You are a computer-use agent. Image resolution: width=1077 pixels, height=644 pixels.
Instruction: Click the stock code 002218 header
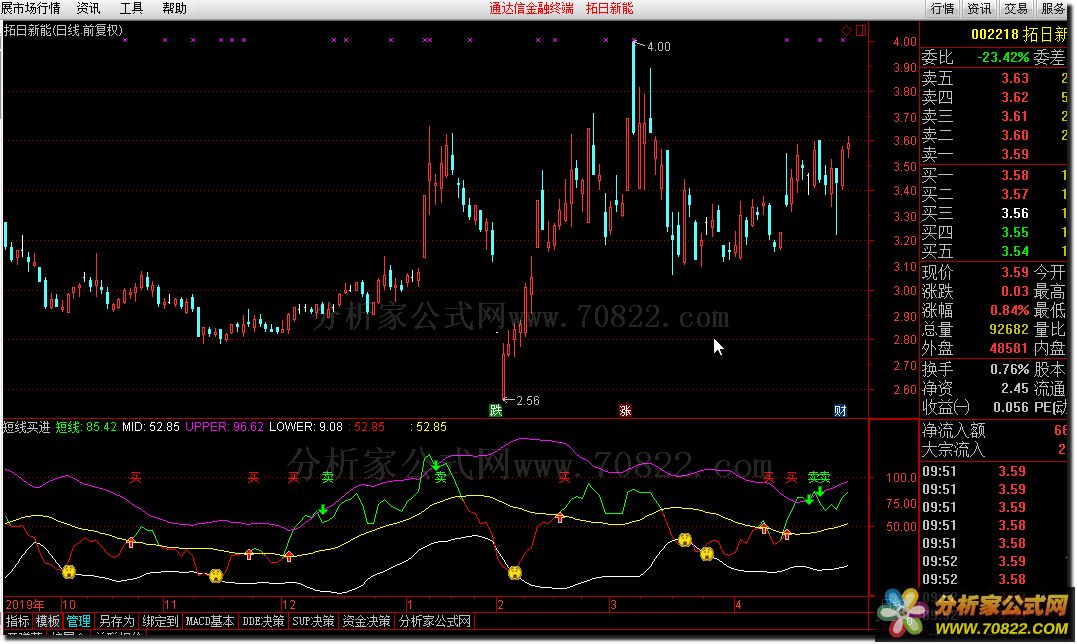click(x=995, y=34)
